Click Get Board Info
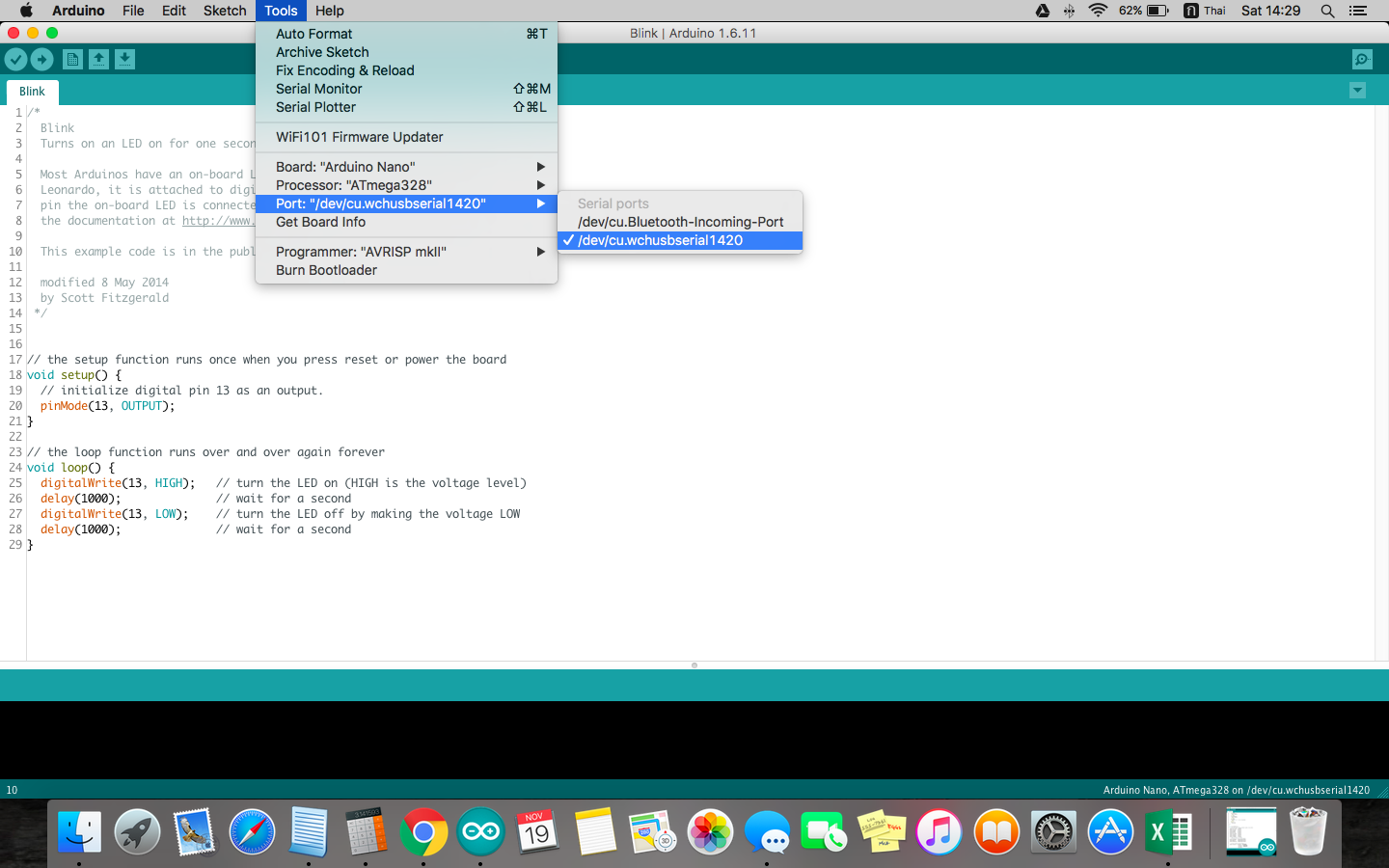 click(x=406, y=222)
